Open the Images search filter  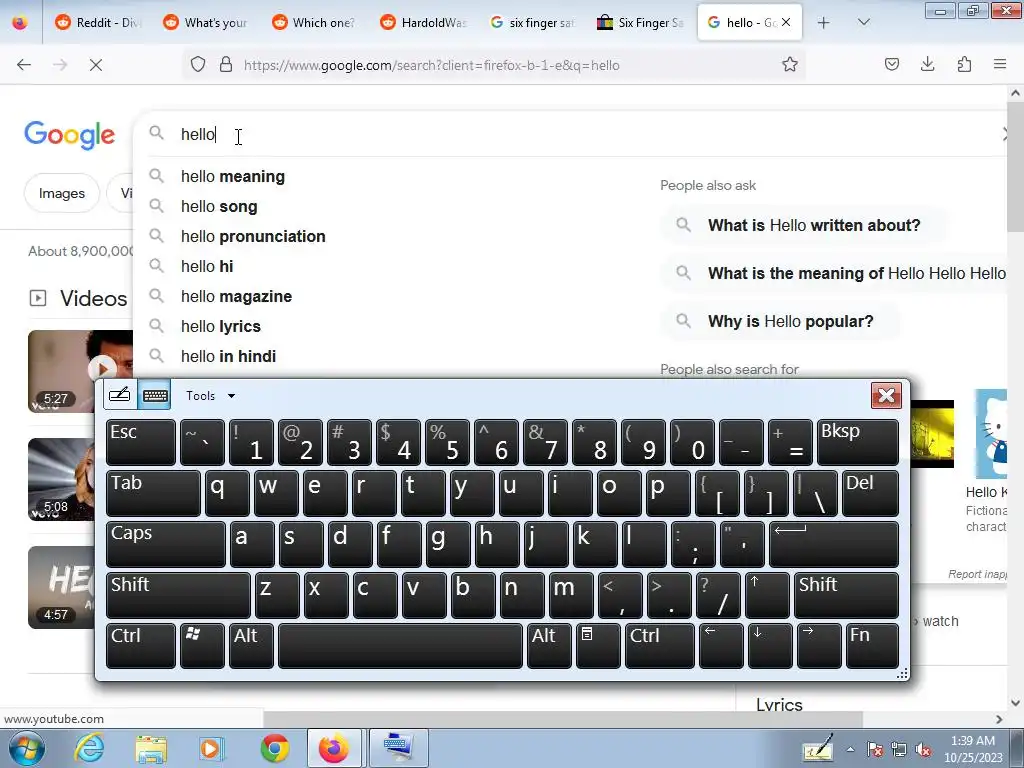click(61, 193)
